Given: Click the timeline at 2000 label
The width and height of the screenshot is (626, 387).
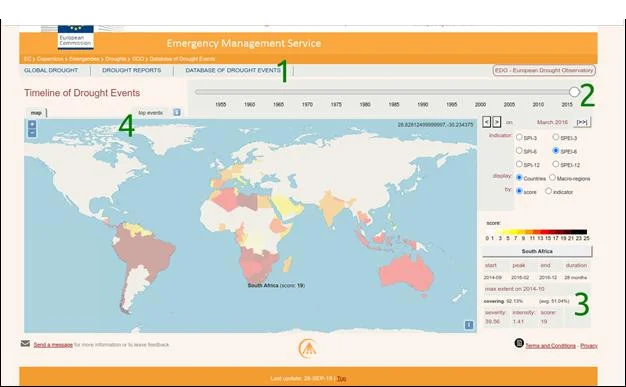Looking at the screenshot, I should (480, 104).
